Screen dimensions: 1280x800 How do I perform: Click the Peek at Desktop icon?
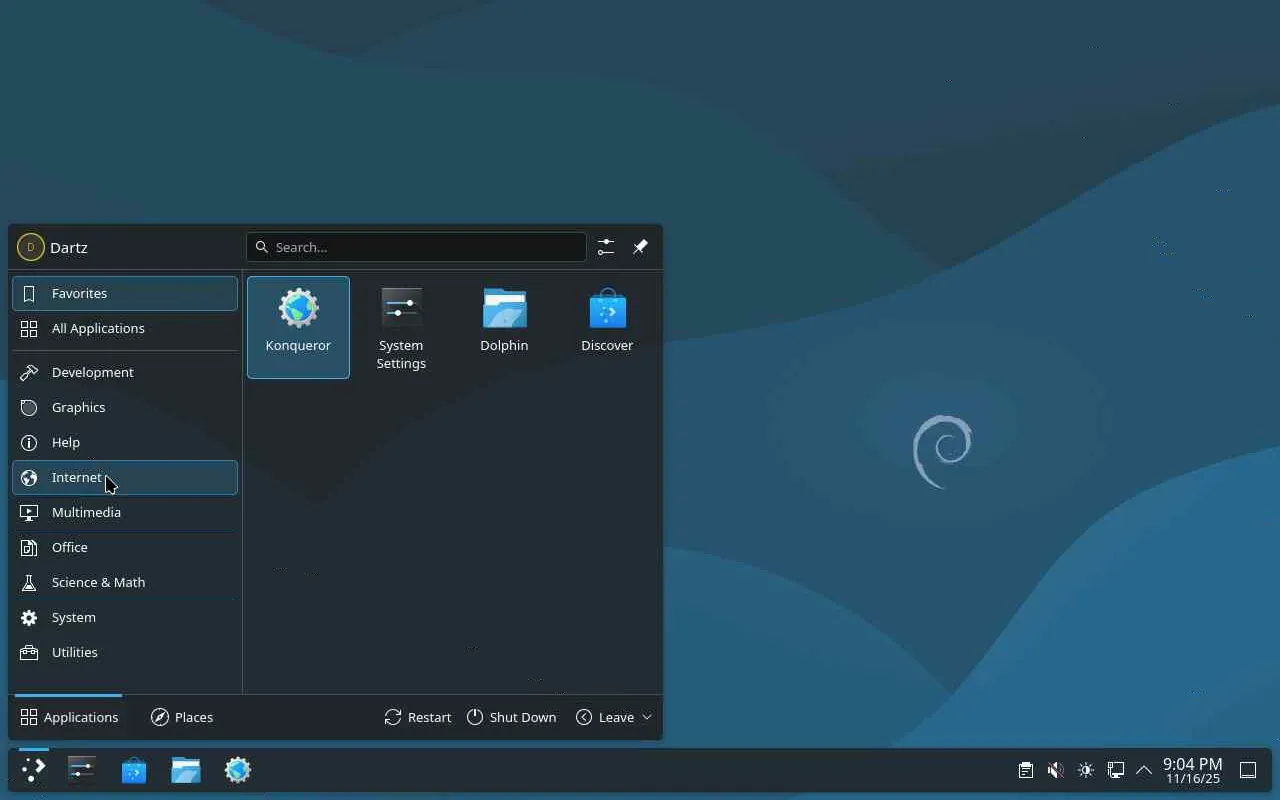(1248, 770)
